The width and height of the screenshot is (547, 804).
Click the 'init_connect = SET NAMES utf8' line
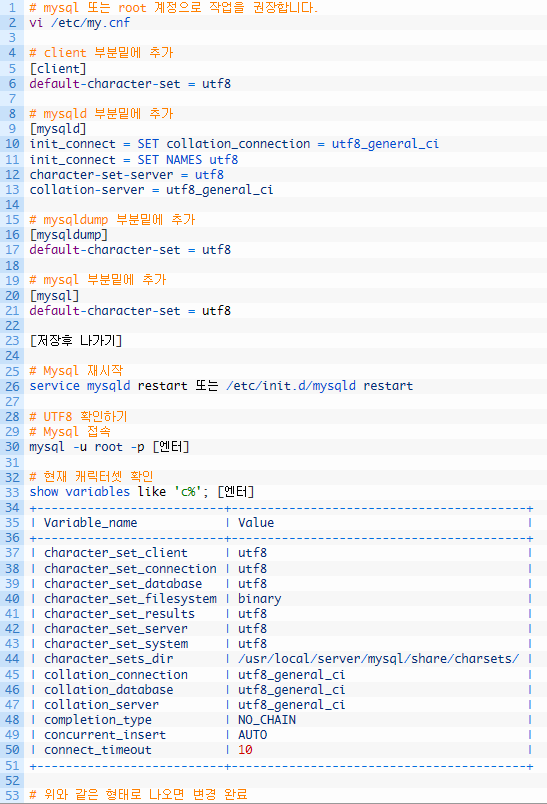pos(134,159)
